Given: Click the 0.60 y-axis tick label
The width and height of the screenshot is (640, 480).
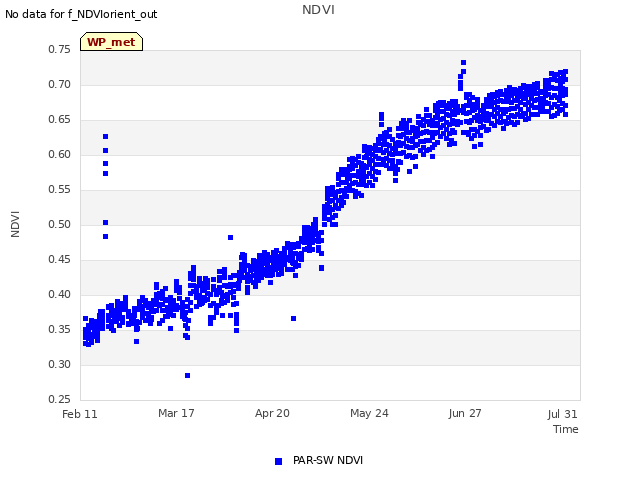Looking at the screenshot, I should (x=59, y=155).
